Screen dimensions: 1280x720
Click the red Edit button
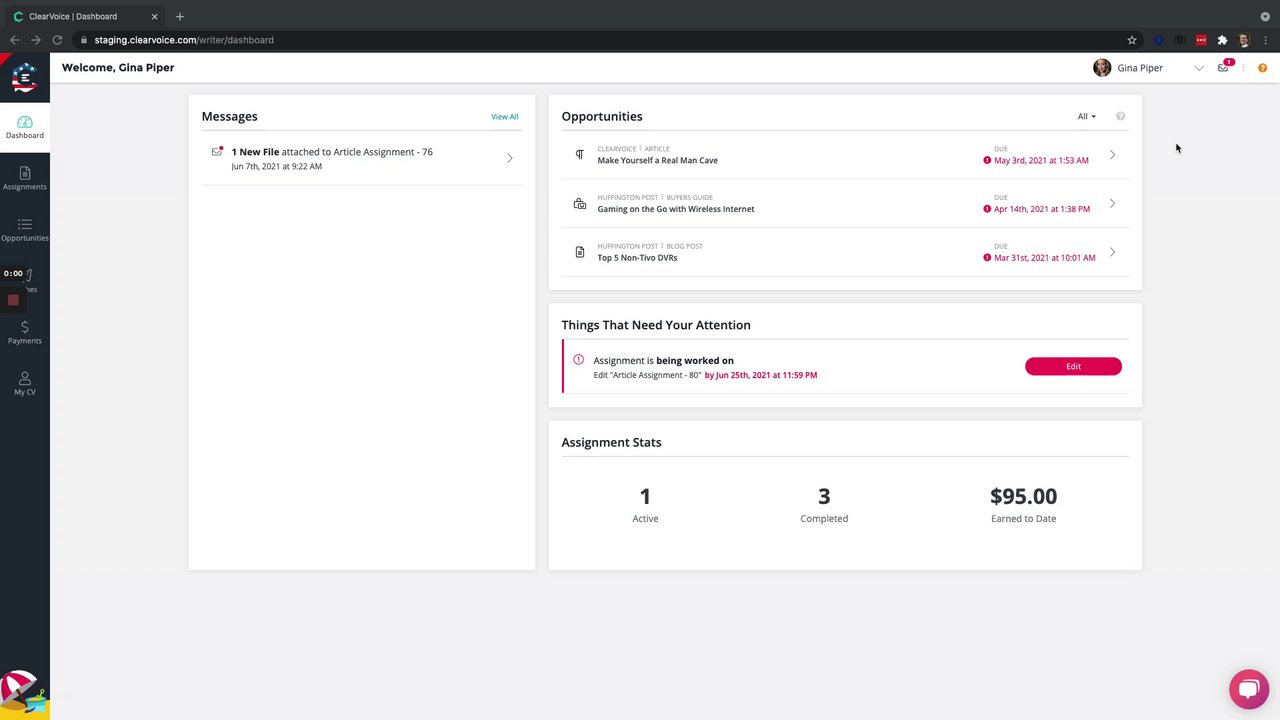1073,366
